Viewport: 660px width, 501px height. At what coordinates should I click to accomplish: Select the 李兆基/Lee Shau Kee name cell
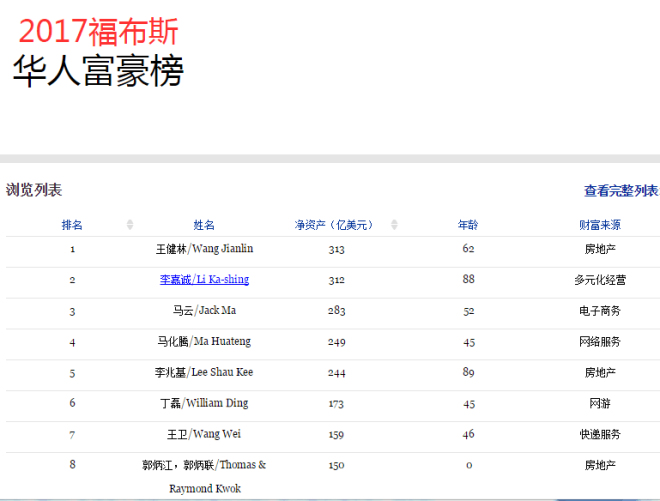(x=204, y=373)
